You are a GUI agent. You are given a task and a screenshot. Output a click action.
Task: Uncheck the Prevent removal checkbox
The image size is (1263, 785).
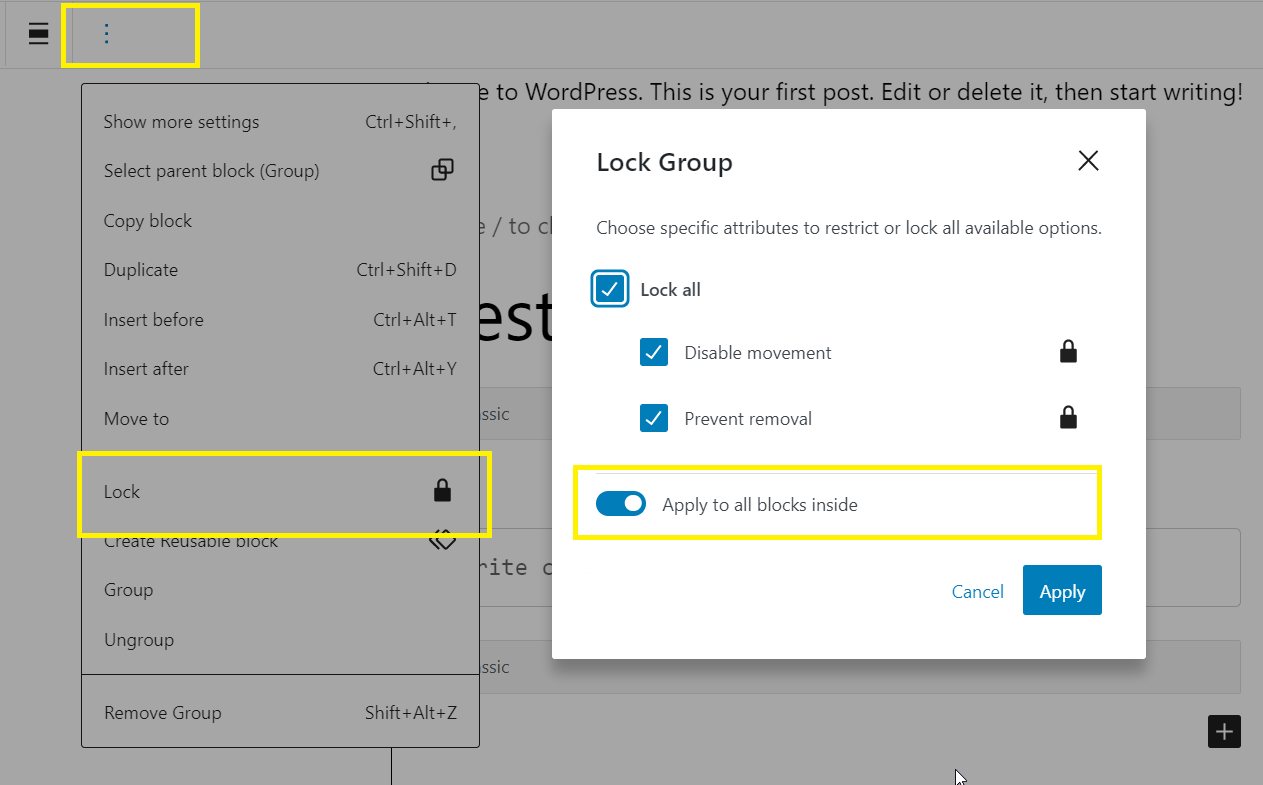click(x=654, y=418)
